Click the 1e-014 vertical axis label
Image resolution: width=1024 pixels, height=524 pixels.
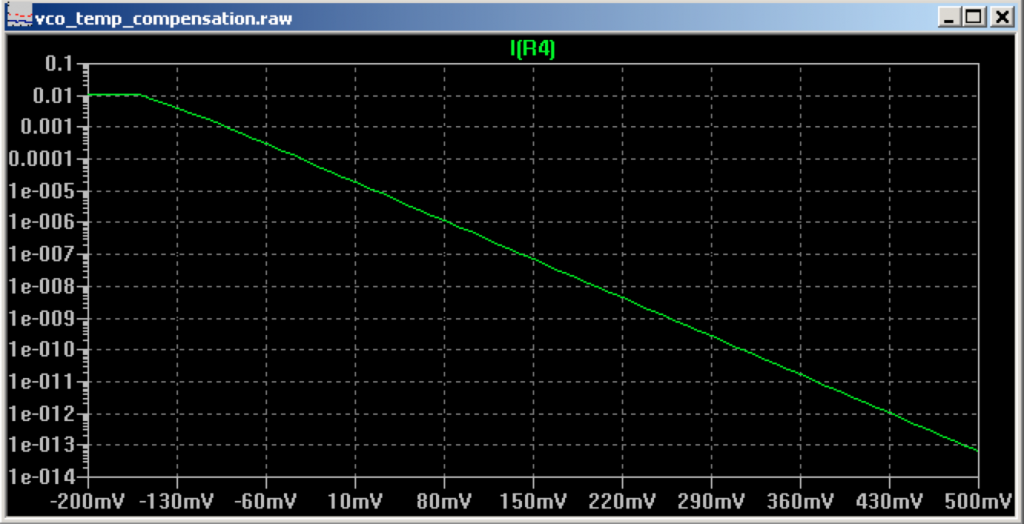click(x=40, y=478)
